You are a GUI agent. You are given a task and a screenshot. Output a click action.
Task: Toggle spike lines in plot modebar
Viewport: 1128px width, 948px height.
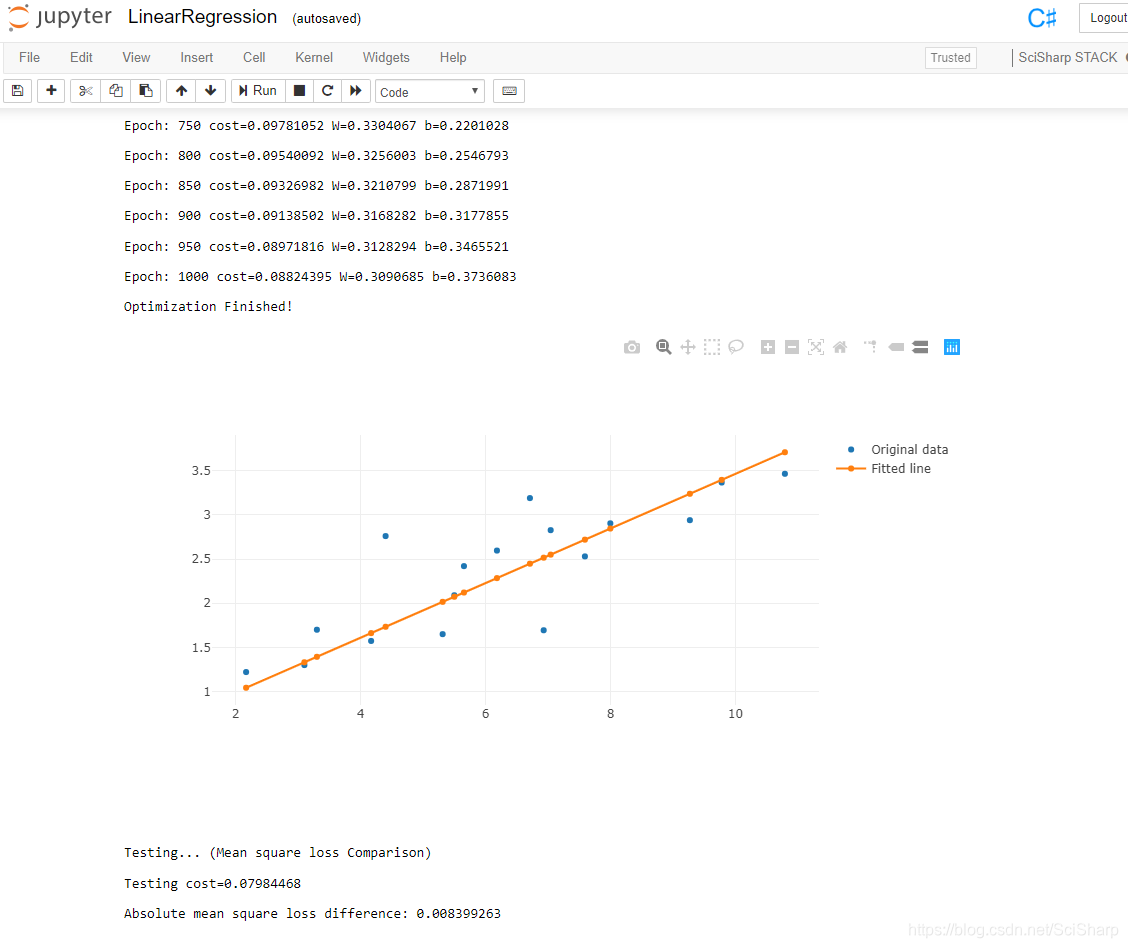point(871,347)
